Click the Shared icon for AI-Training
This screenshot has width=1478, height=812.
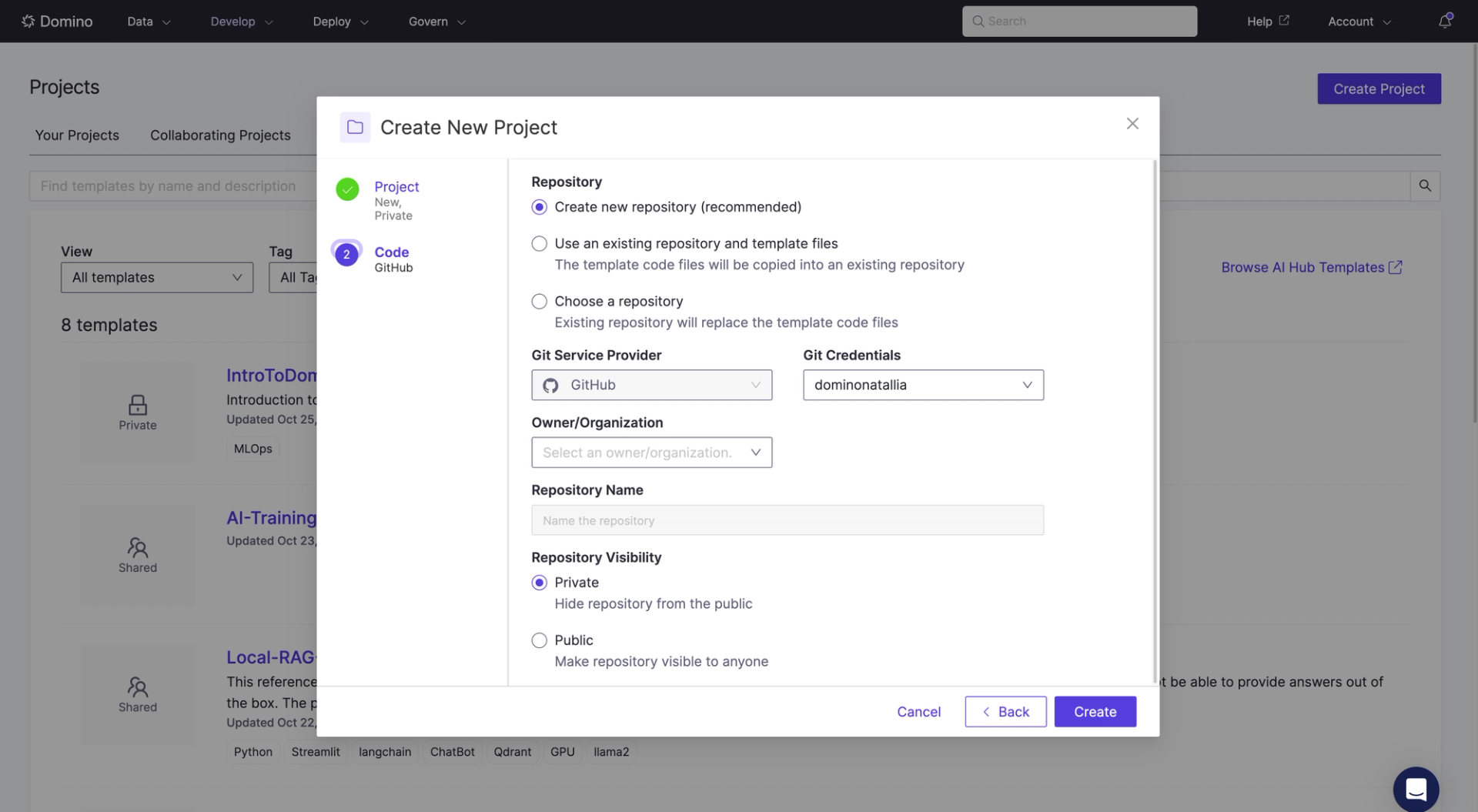(138, 547)
